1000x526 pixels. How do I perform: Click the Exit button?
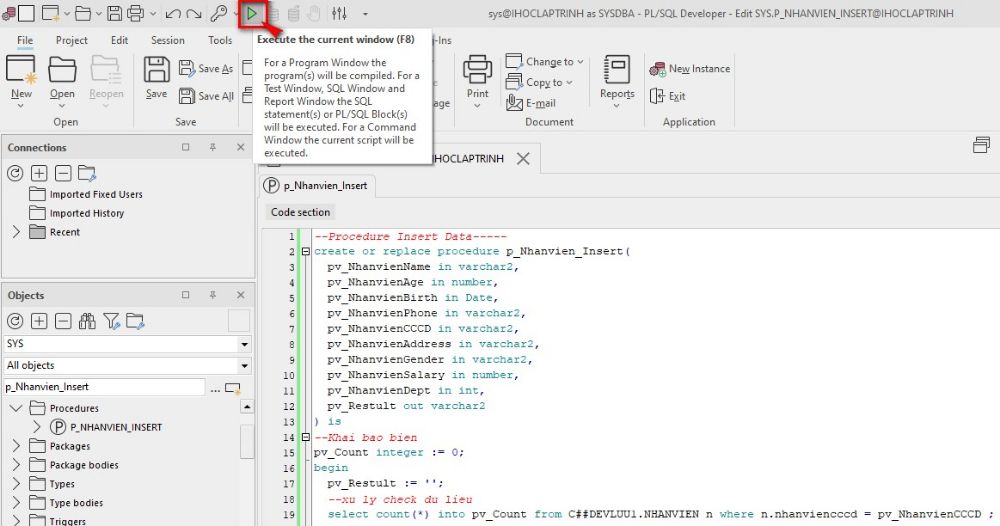668,96
